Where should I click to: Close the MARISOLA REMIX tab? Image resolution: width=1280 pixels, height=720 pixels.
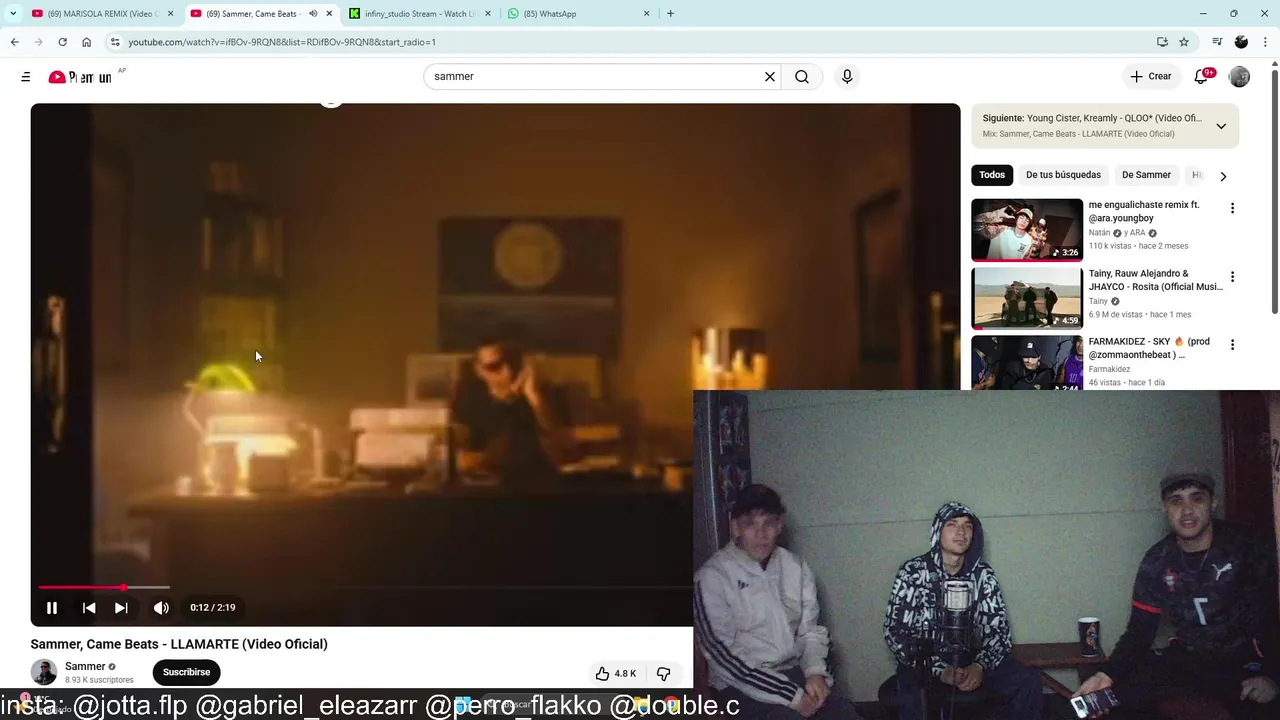170,14
